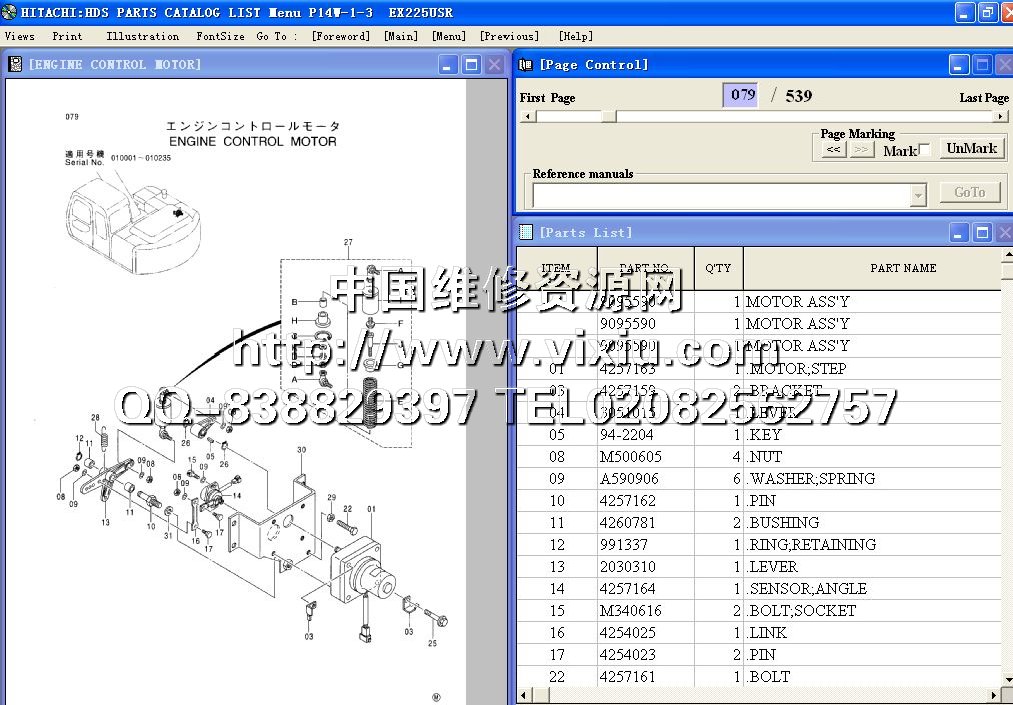The height and width of the screenshot is (705, 1013).
Task: Click the previous marked page << button
Action: [x=833, y=150]
